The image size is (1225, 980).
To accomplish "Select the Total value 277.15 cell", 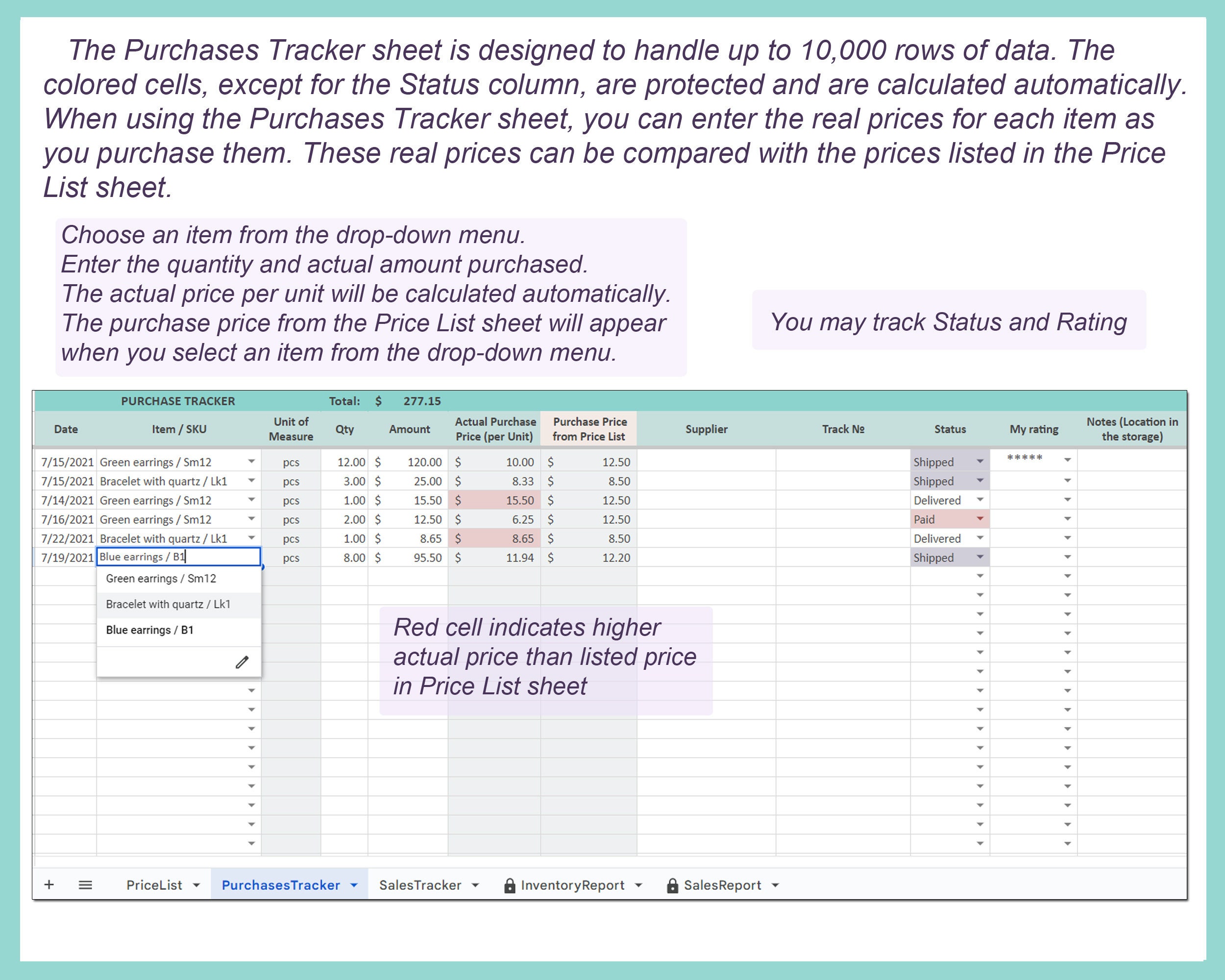I will (408, 401).
